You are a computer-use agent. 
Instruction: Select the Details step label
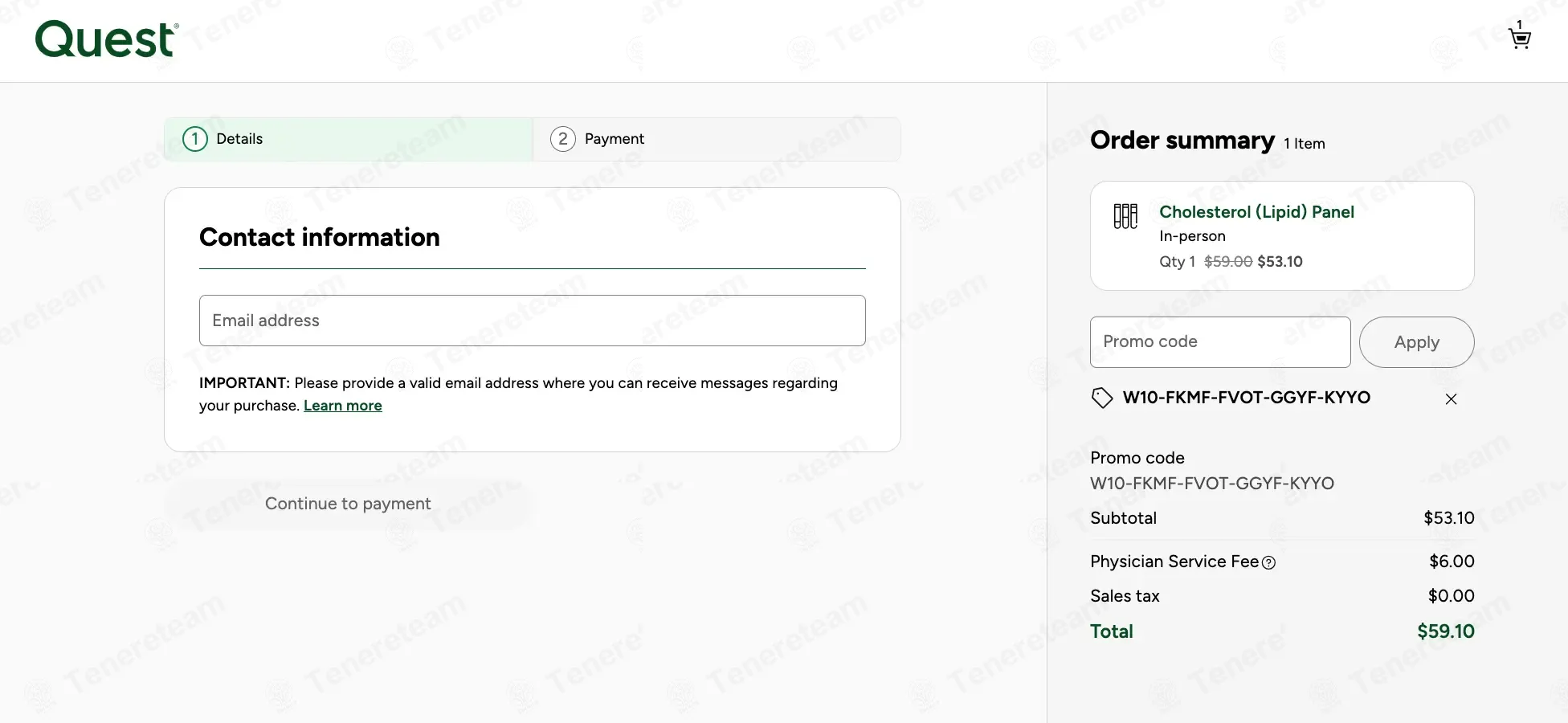[239, 139]
